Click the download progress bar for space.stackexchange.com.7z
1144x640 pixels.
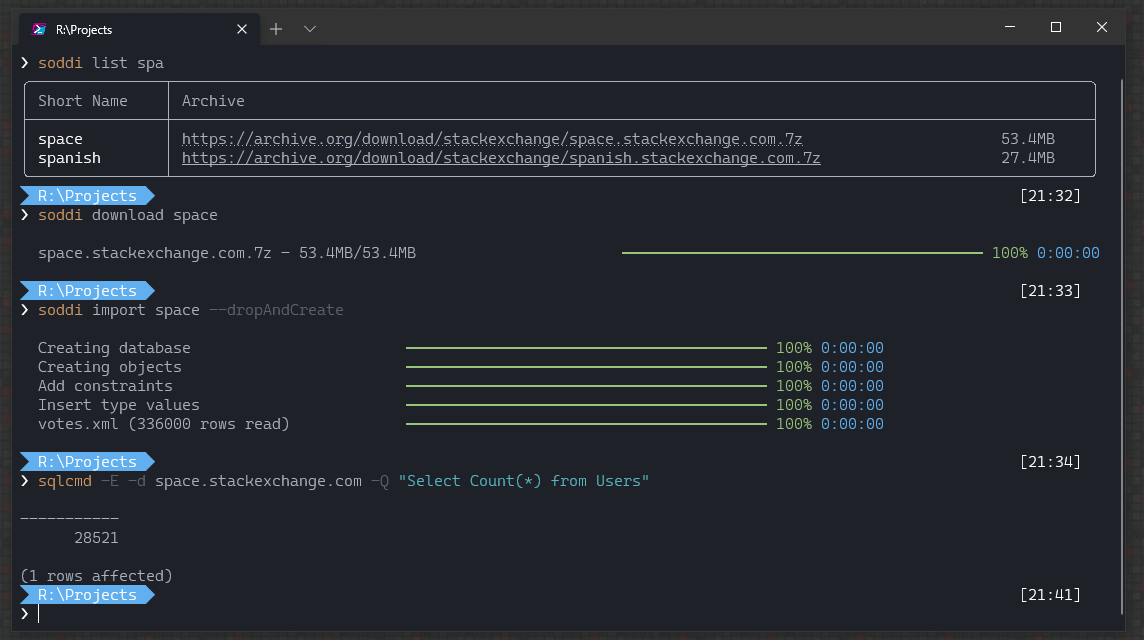click(x=802, y=252)
